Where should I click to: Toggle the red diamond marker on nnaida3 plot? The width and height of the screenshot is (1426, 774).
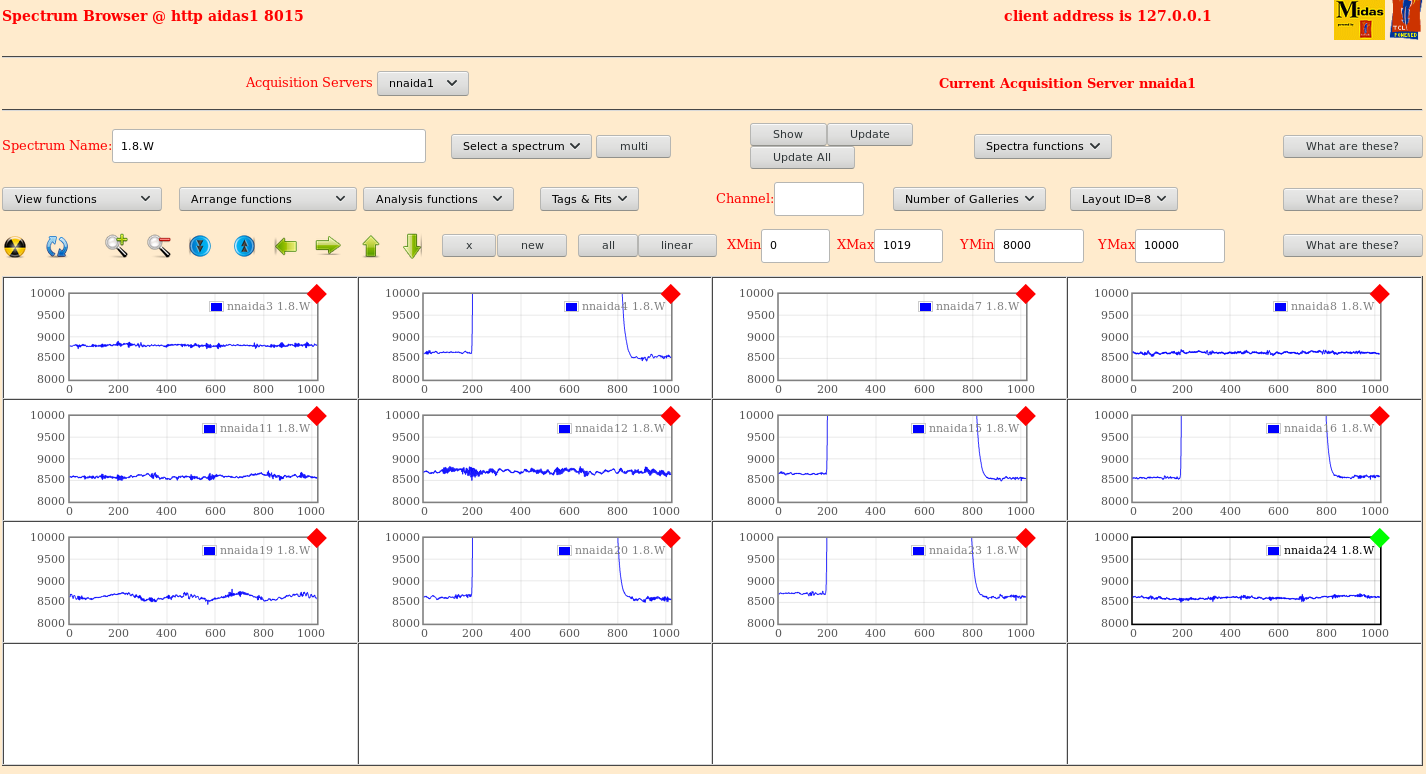[x=317, y=294]
